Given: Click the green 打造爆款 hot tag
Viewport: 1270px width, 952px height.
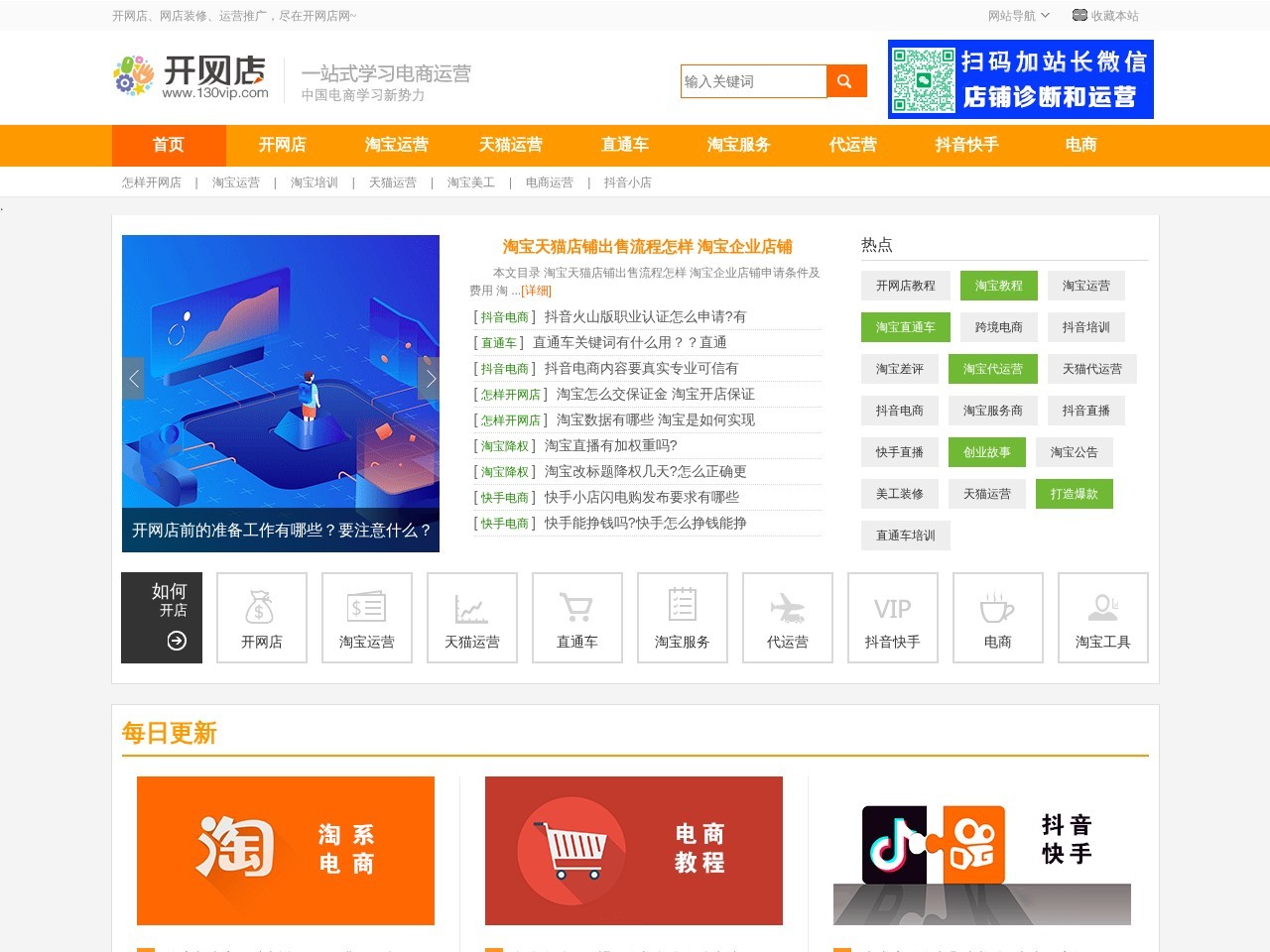Looking at the screenshot, I should tap(1075, 494).
